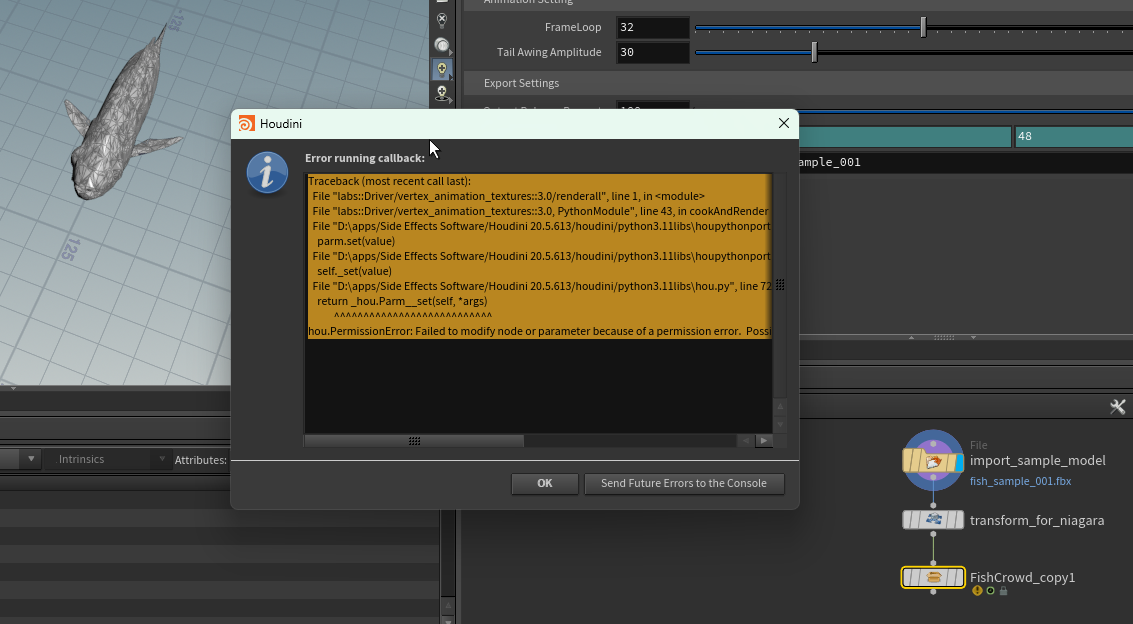Click the fish_sample_001.fbx file label
This screenshot has width=1133, height=624.
(x=1020, y=481)
